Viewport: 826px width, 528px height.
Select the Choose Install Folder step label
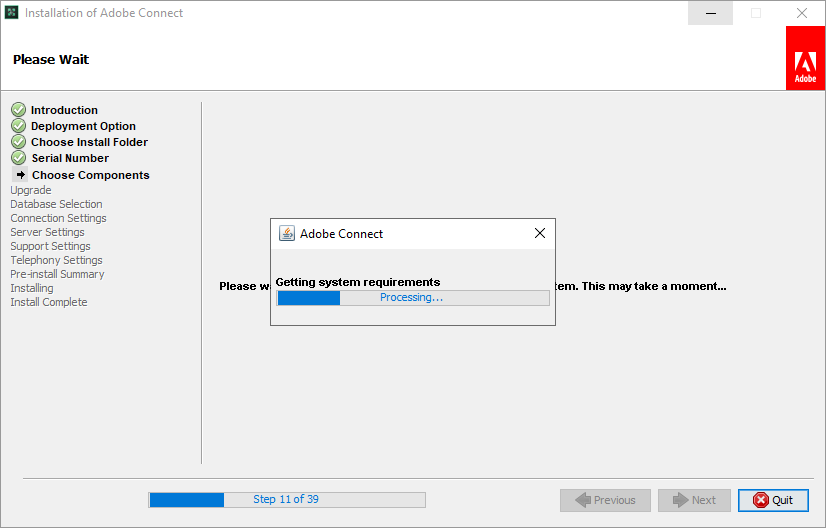(x=90, y=142)
